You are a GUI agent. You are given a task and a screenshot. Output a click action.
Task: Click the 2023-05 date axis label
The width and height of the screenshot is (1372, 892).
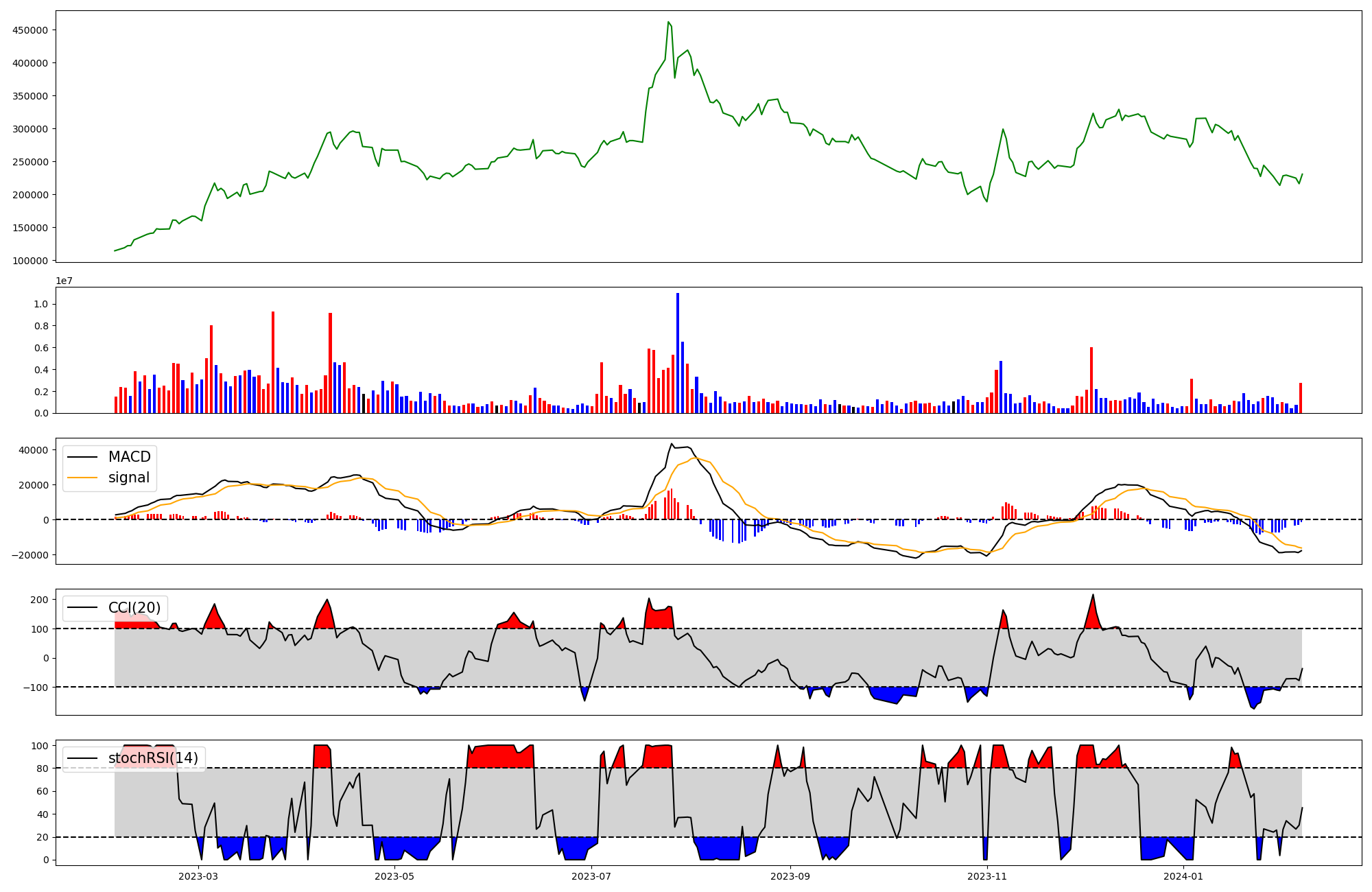pyautogui.click(x=395, y=876)
